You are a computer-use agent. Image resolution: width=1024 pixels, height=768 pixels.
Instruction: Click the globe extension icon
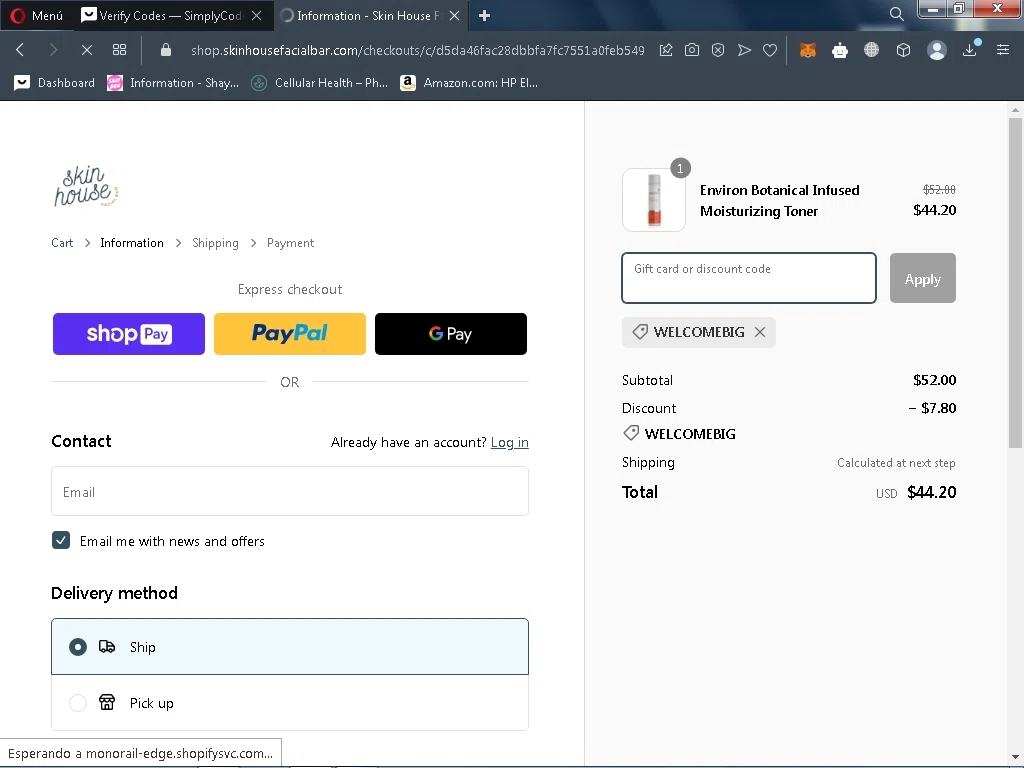(871, 50)
